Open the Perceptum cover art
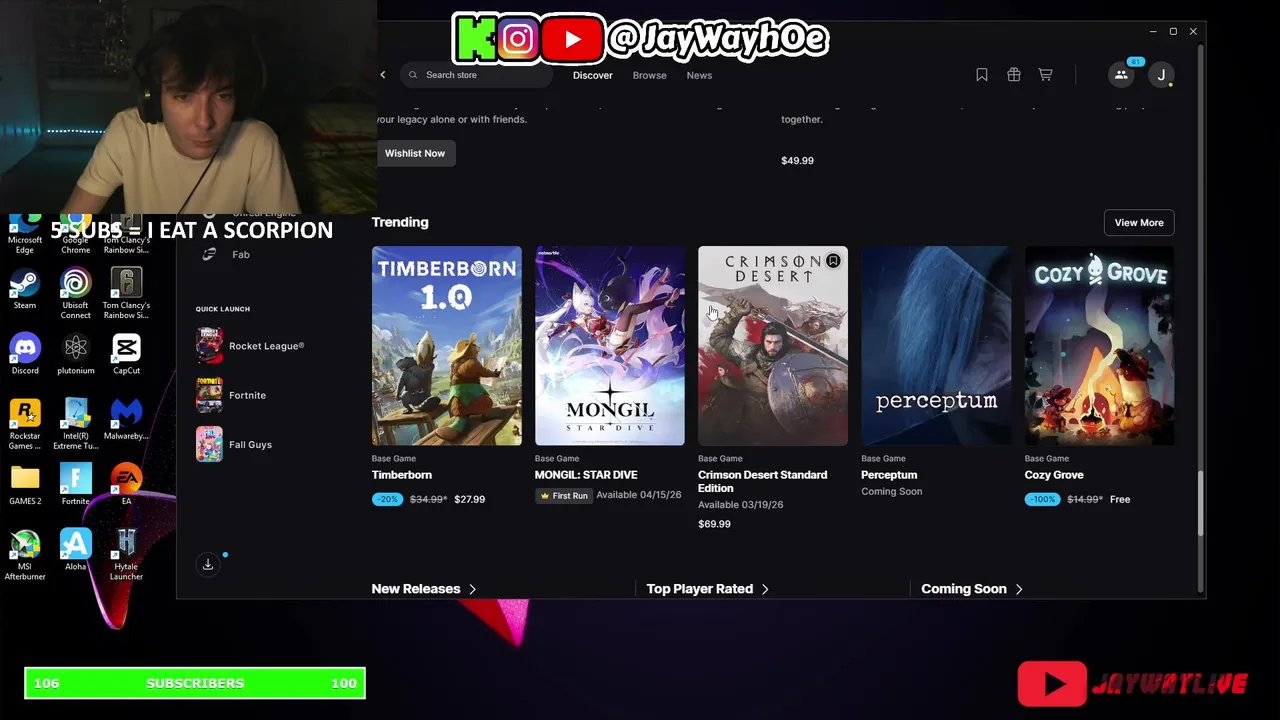This screenshot has height=720, width=1280. point(936,345)
